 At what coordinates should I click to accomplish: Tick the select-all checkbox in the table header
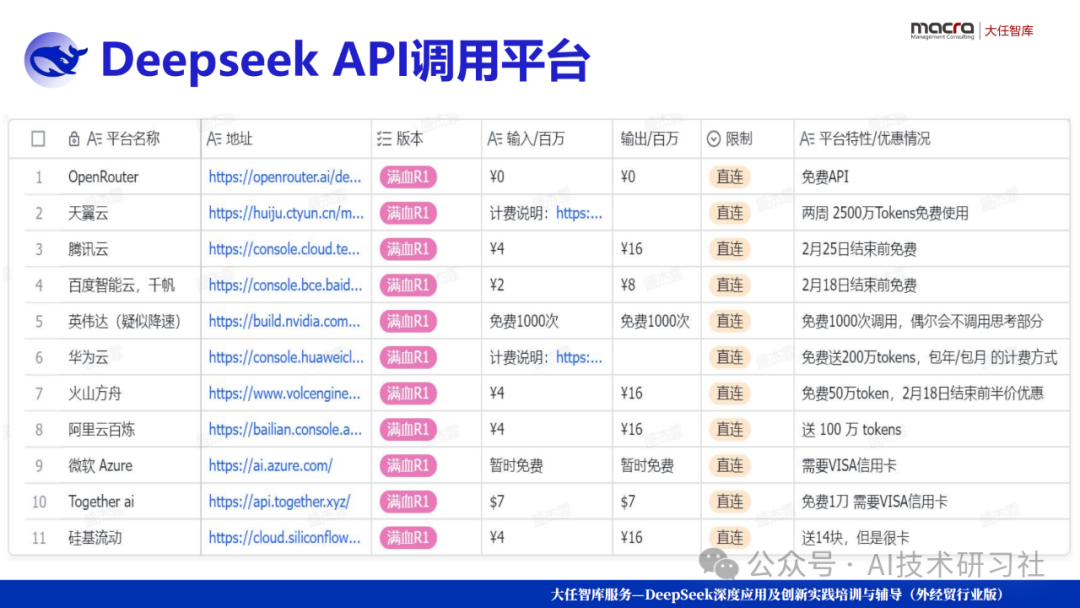(x=39, y=139)
